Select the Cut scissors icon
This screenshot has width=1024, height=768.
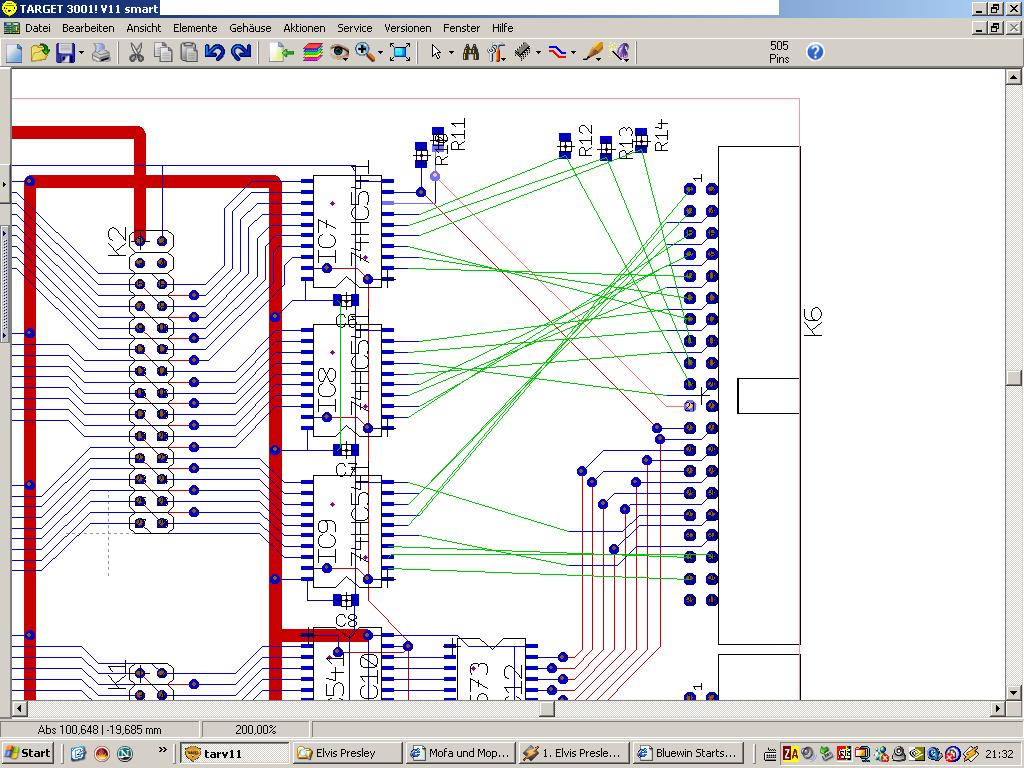136,53
